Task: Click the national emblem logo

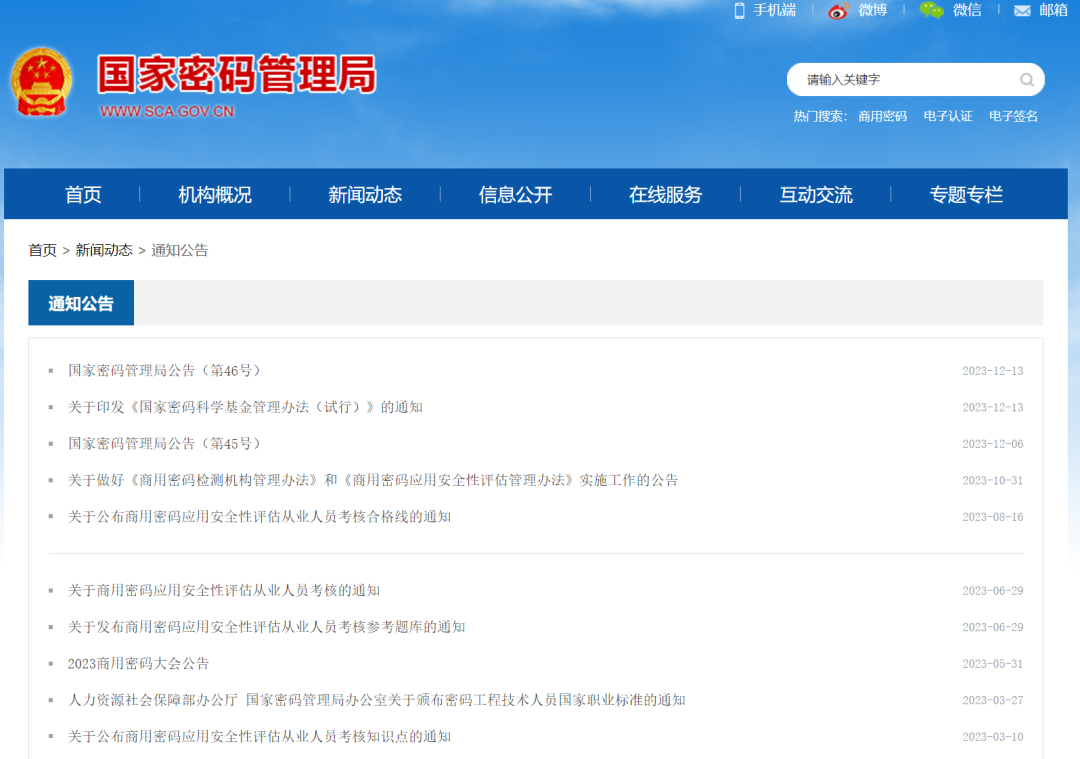Action: pyautogui.click(x=41, y=82)
